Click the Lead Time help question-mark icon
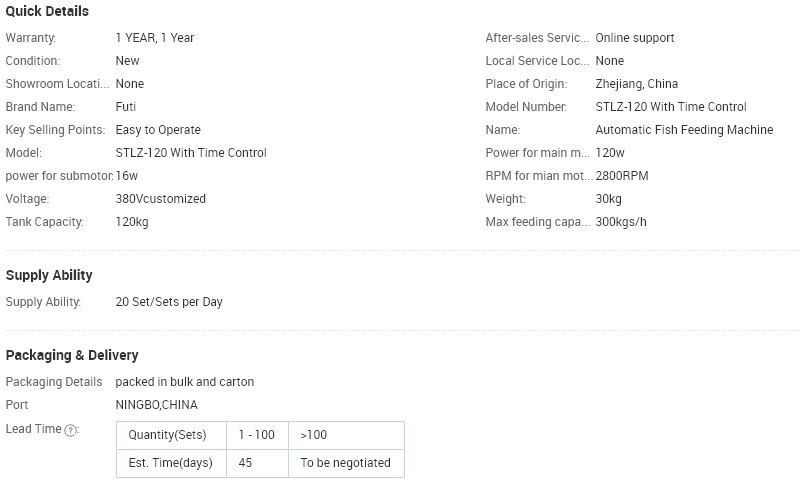 [x=71, y=430]
